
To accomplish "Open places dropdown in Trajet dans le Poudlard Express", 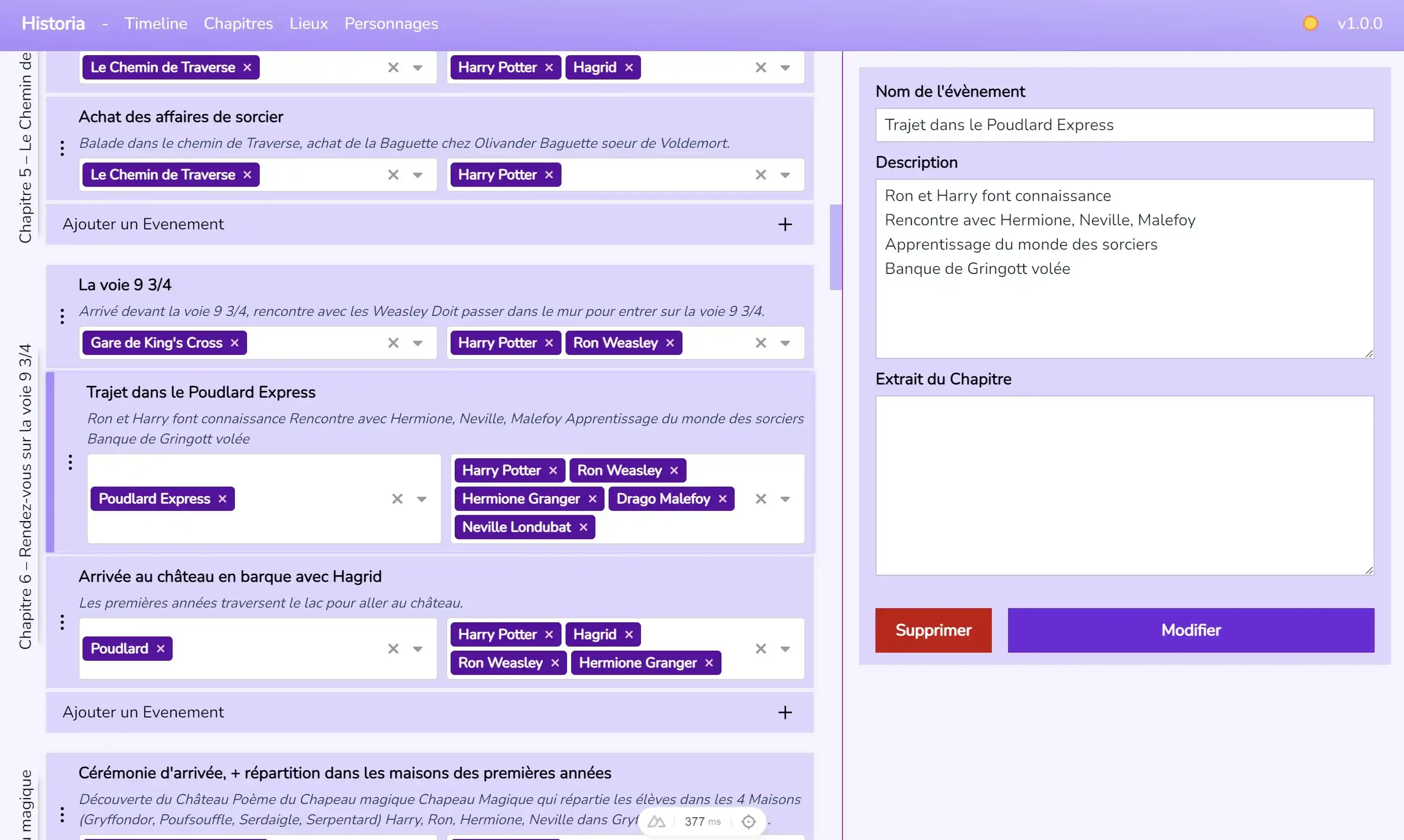I will [422, 499].
